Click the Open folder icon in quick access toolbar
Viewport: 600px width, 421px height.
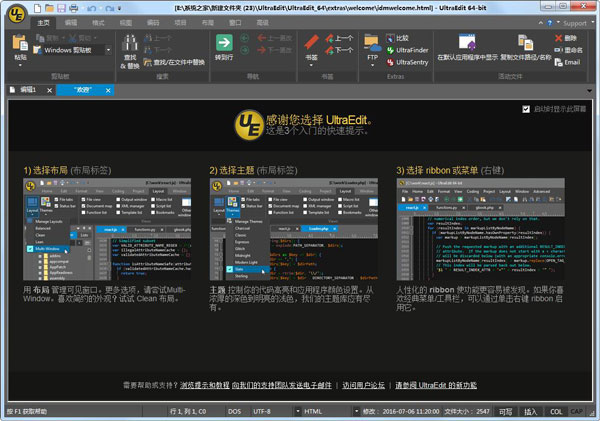point(49,8)
